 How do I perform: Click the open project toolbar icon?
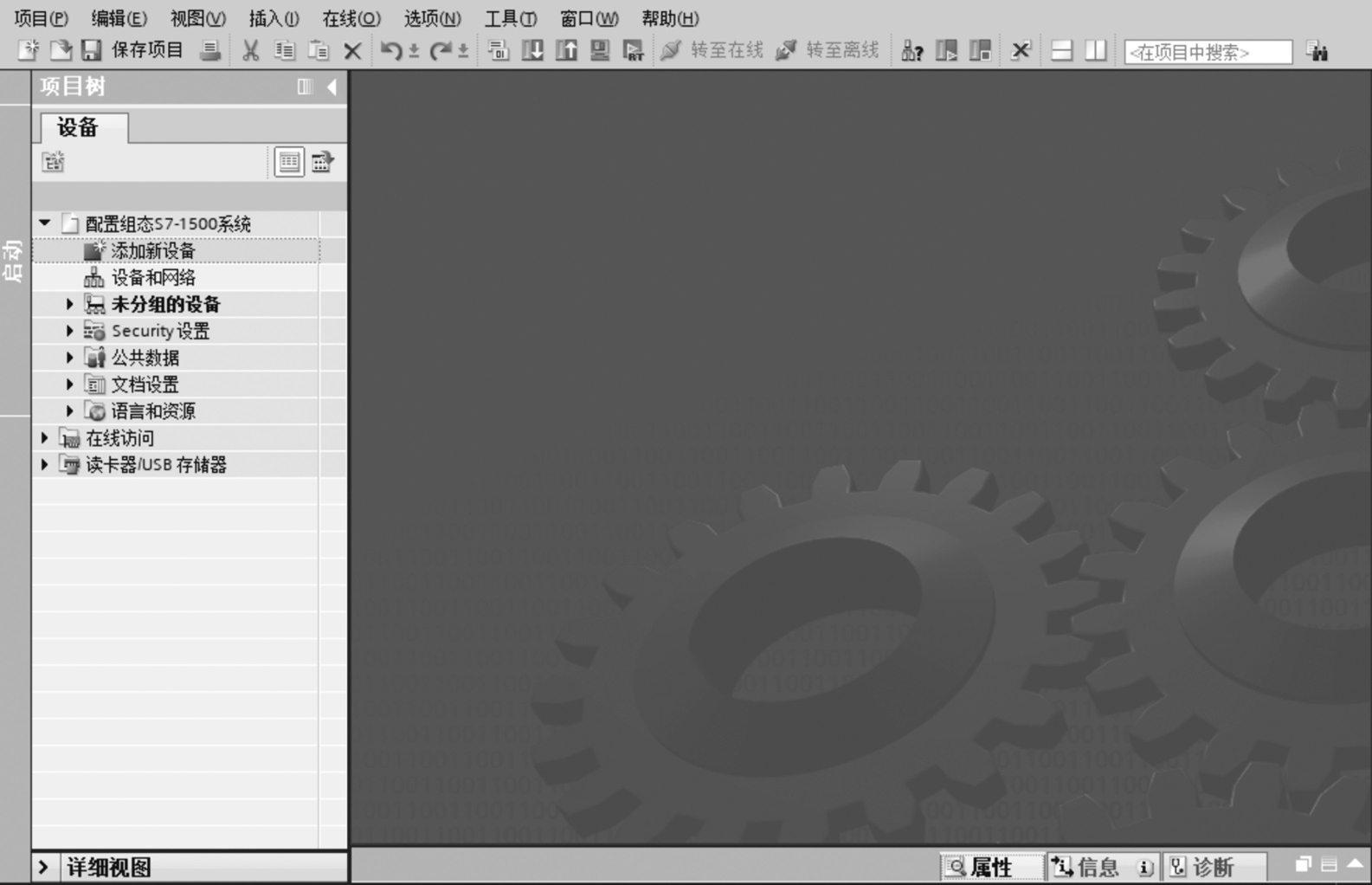[61, 50]
